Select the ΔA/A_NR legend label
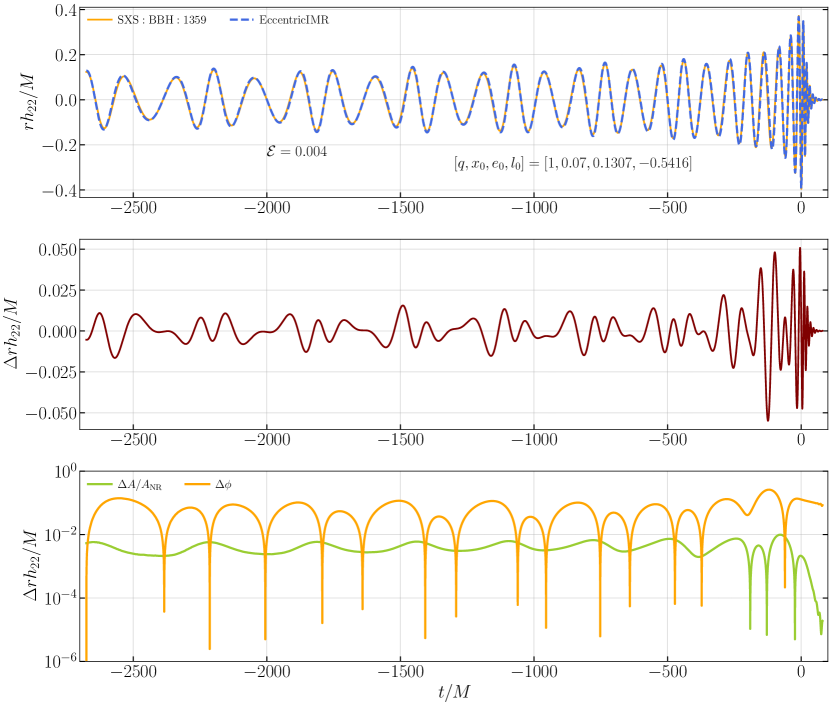831x705 pixels. (x=140, y=484)
